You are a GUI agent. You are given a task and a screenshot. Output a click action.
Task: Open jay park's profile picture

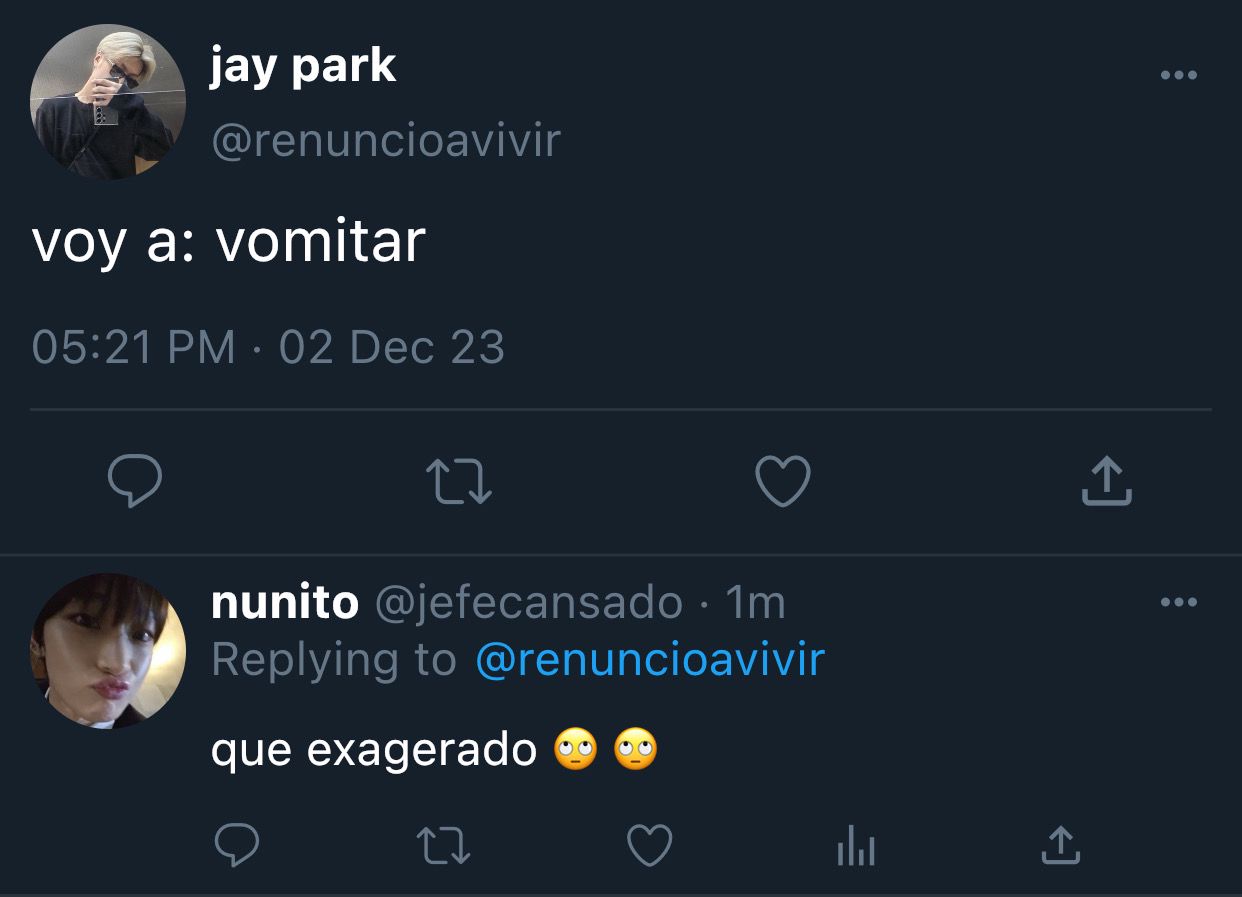pos(108,102)
